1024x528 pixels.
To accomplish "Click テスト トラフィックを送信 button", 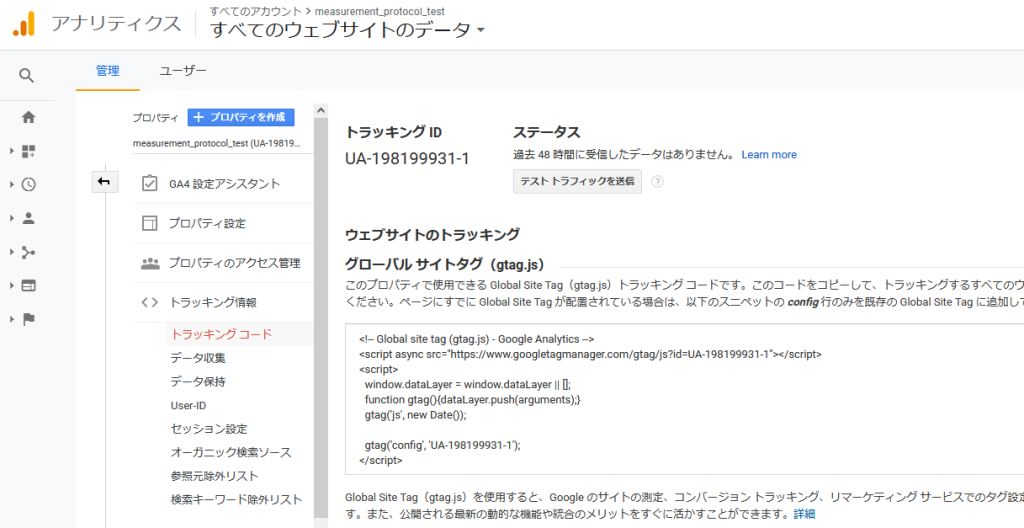I will pyautogui.click(x=577, y=182).
